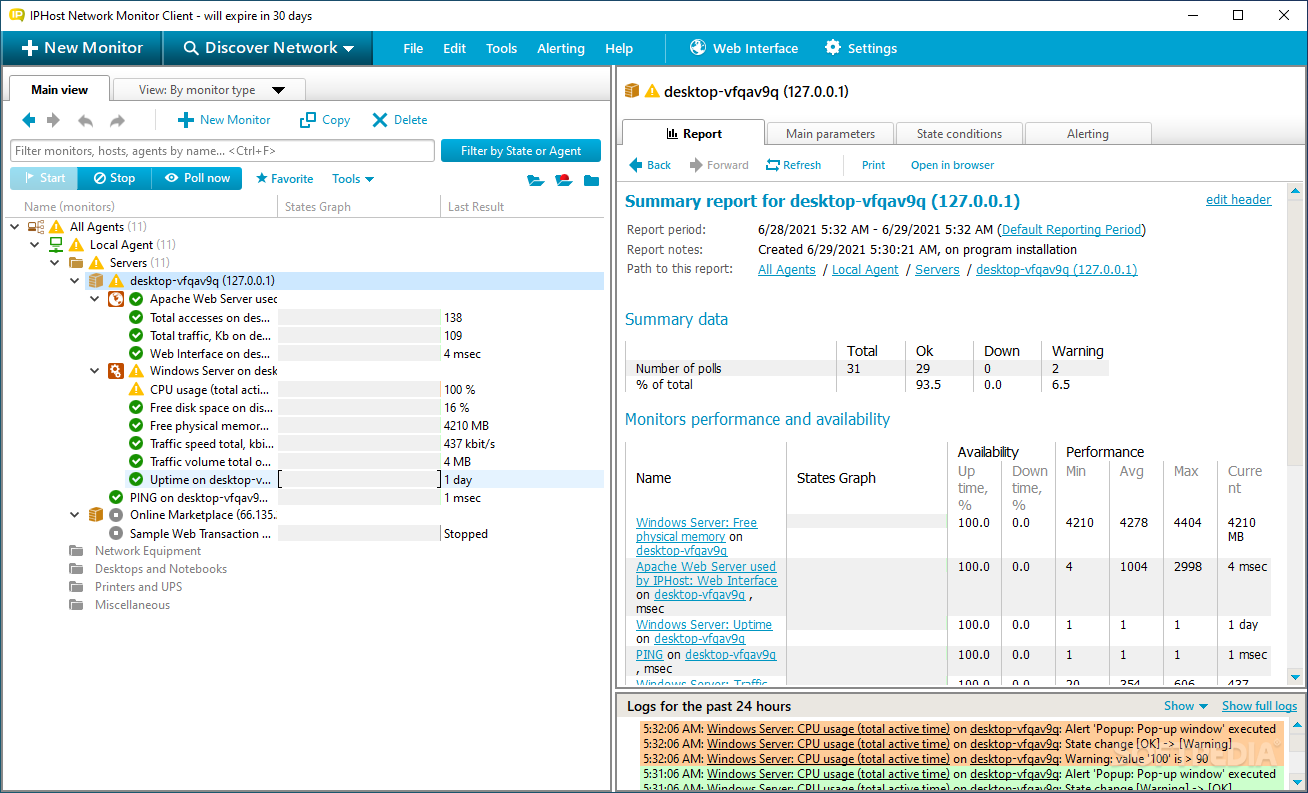Click the Apache Web Server application icon

coord(116,299)
